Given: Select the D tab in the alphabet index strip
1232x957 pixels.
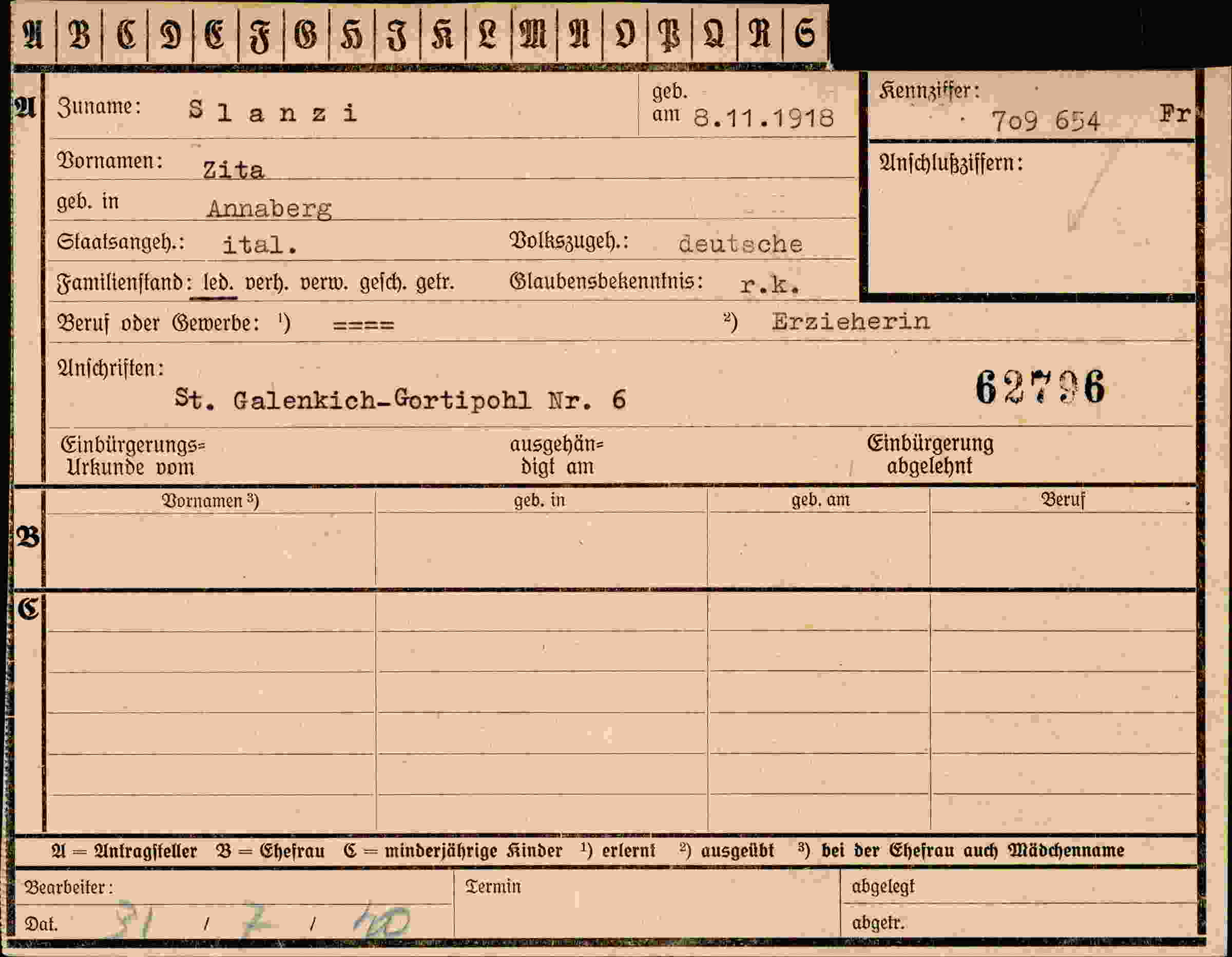Looking at the screenshot, I should 170,34.
